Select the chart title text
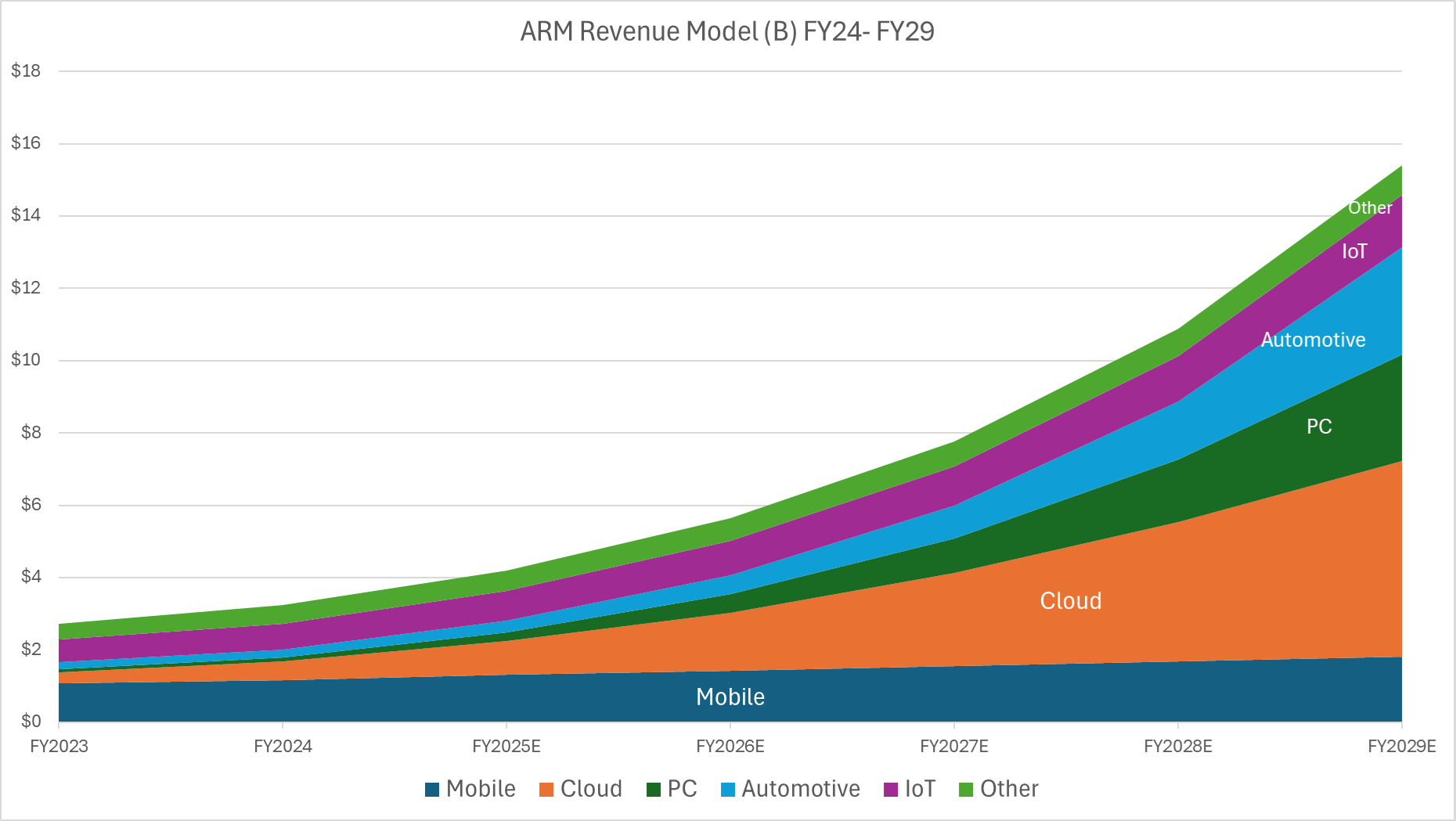Image resolution: width=1456 pixels, height=821 pixels. 727,32
